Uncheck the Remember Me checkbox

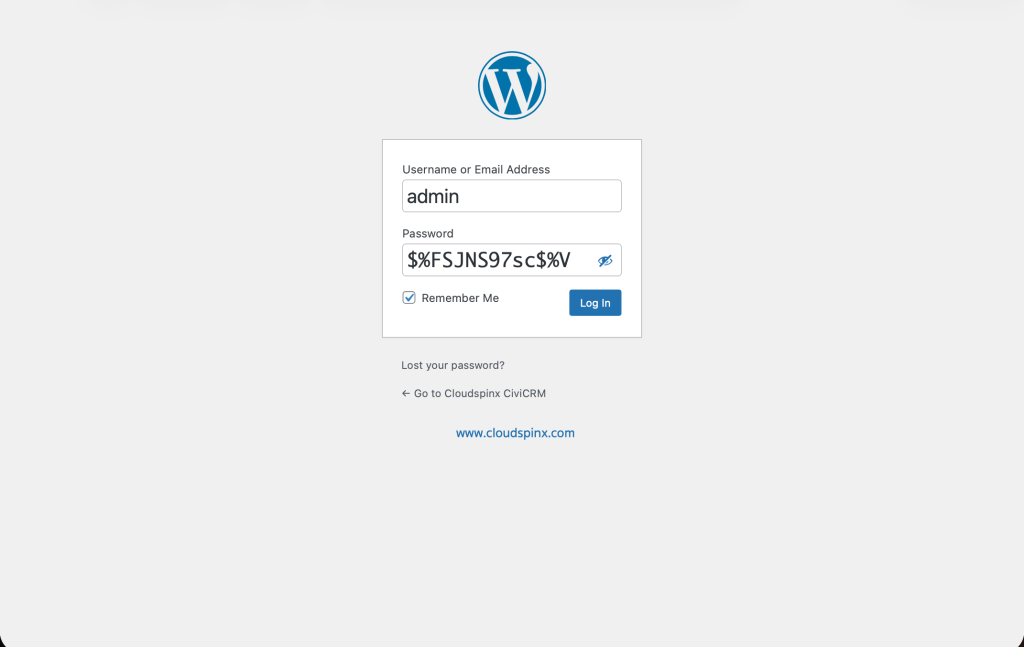[409, 298]
